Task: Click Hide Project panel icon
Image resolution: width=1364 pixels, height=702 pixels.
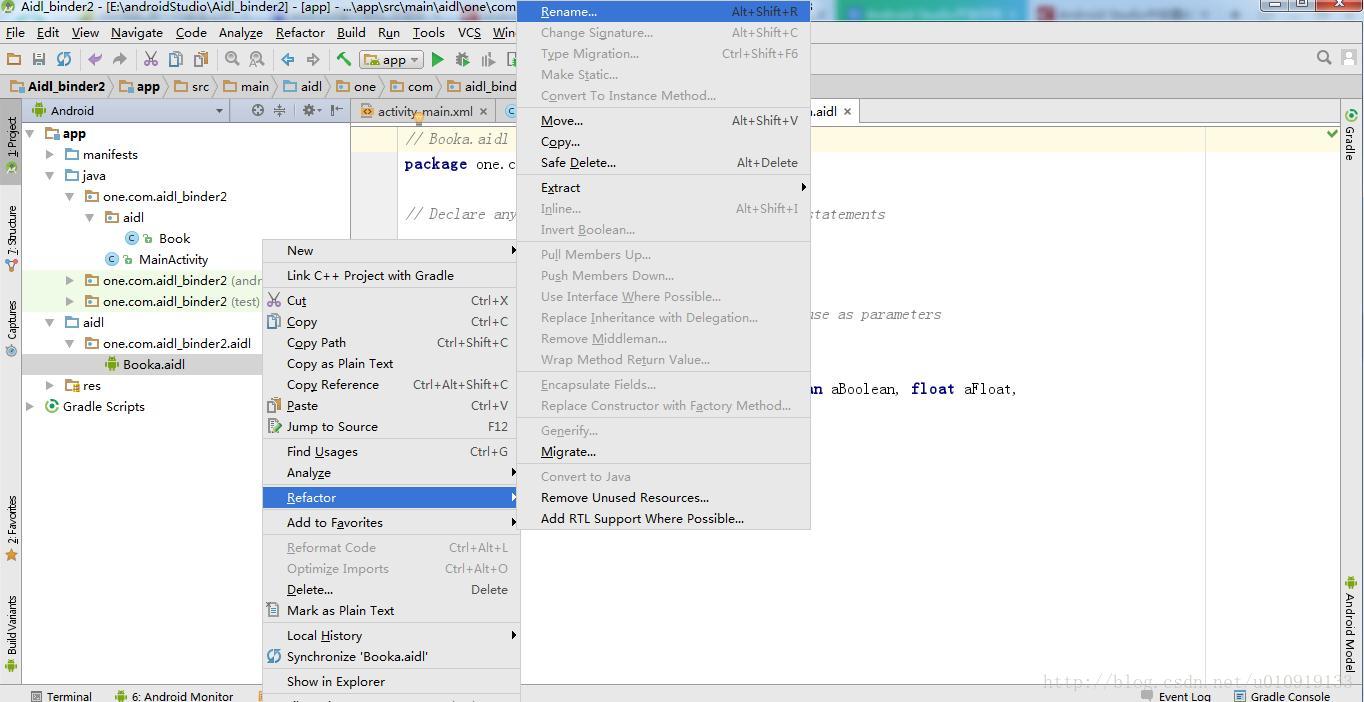Action: point(337,111)
